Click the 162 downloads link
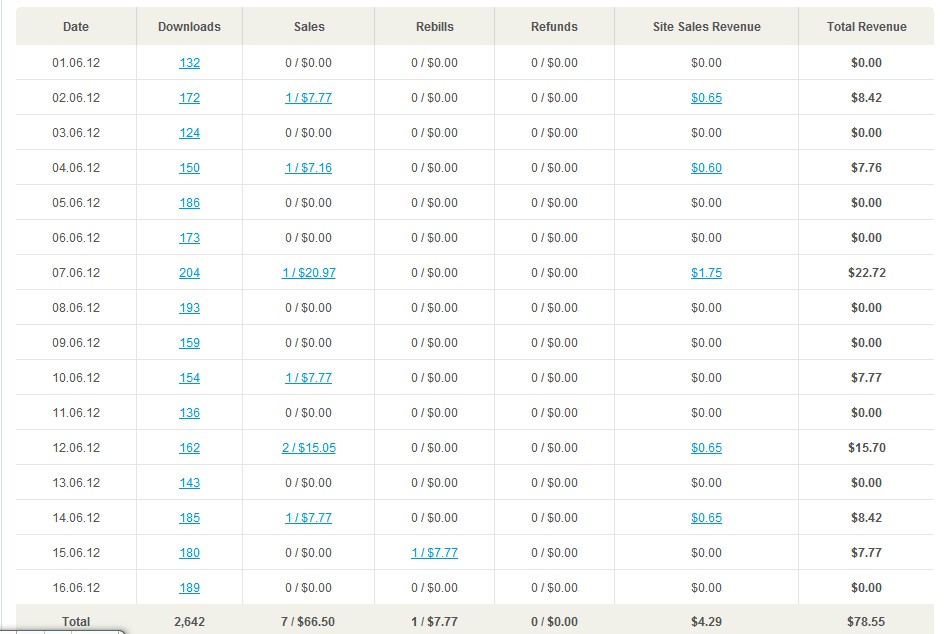This screenshot has width=946, height=634. [x=189, y=448]
